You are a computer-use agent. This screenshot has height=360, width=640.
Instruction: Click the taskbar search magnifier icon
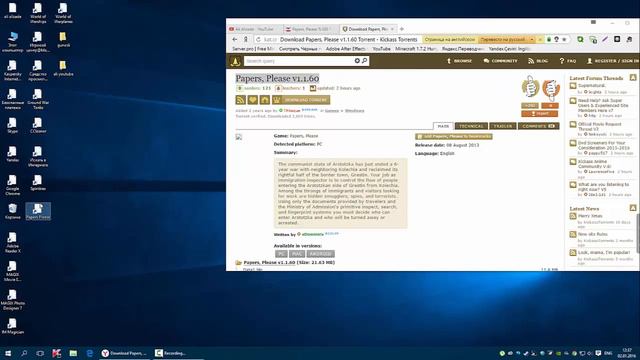[x=24, y=353]
